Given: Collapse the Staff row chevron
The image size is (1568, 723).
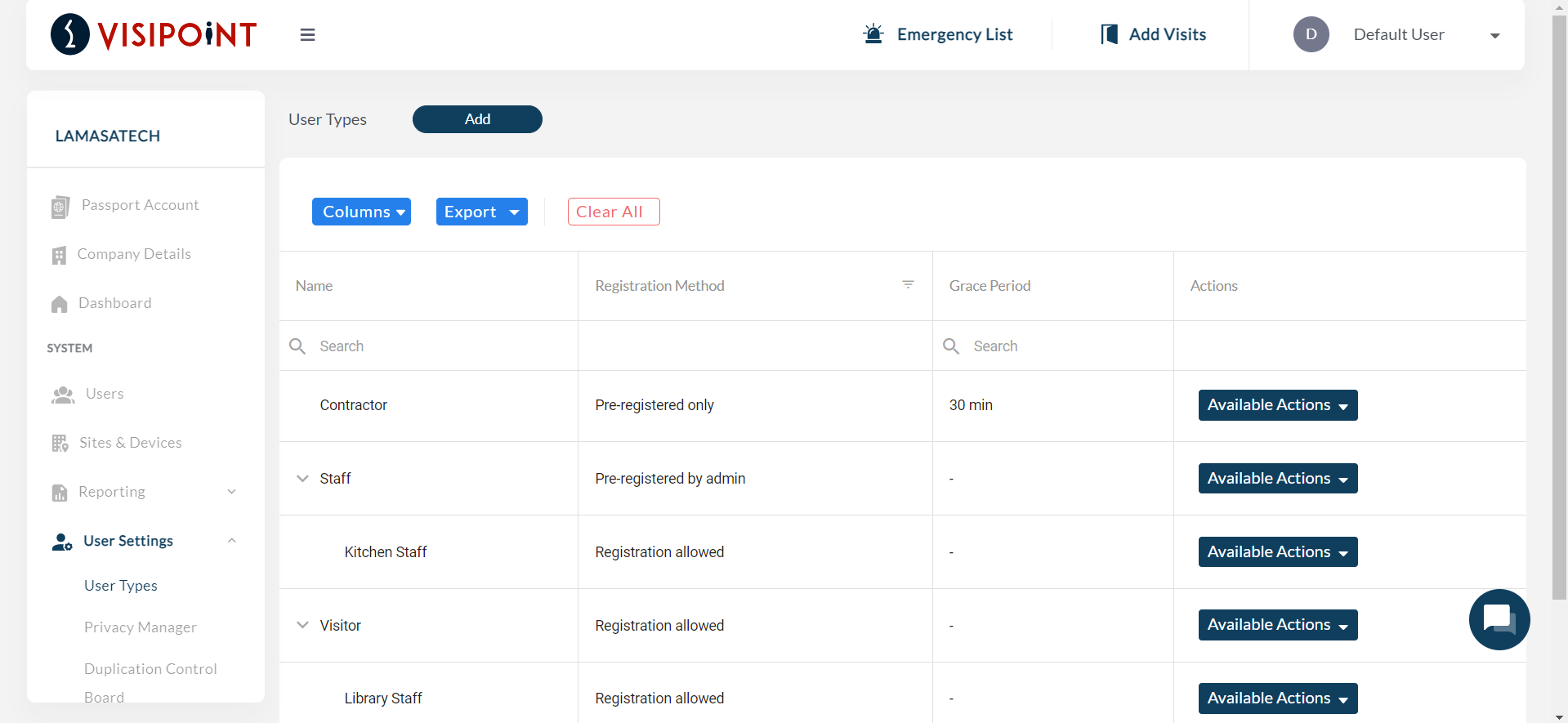Looking at the screenshot, I should point(302,479).
